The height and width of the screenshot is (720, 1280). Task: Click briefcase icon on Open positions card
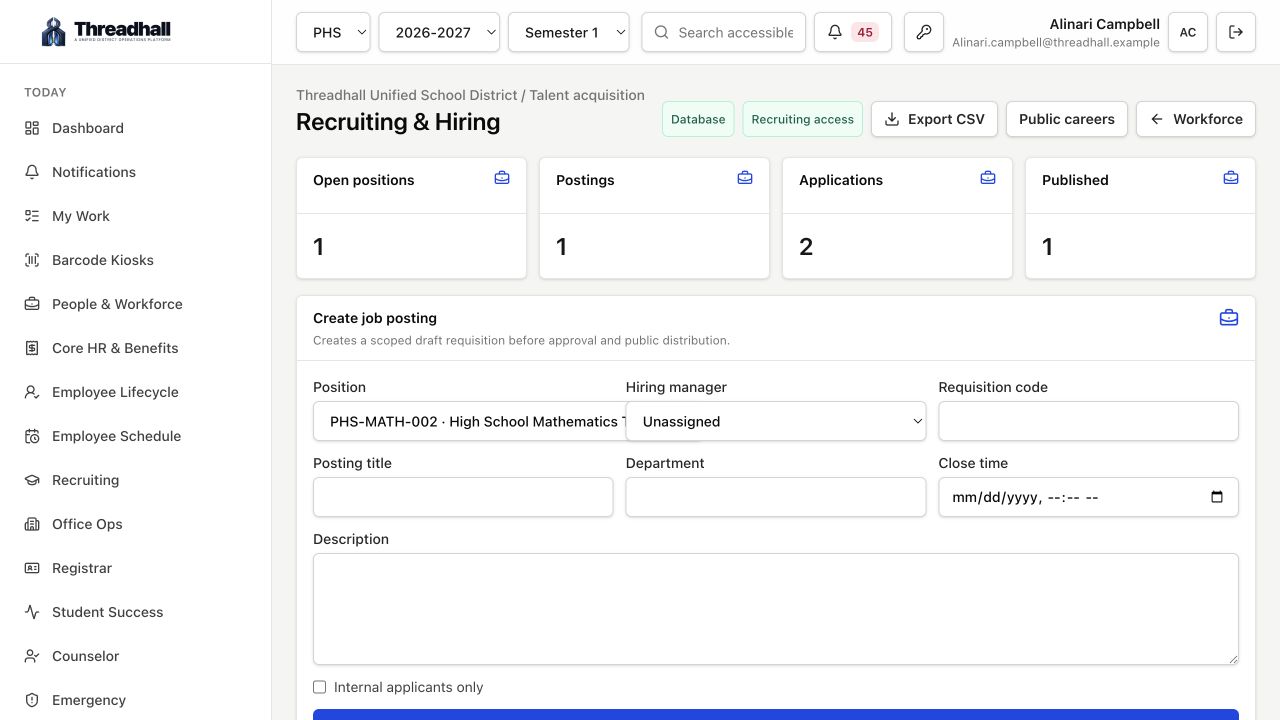coord(502,178)
